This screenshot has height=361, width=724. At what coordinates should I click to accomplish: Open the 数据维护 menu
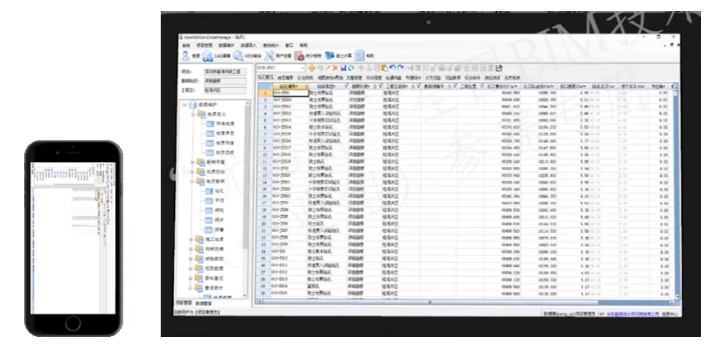(226, 45)
